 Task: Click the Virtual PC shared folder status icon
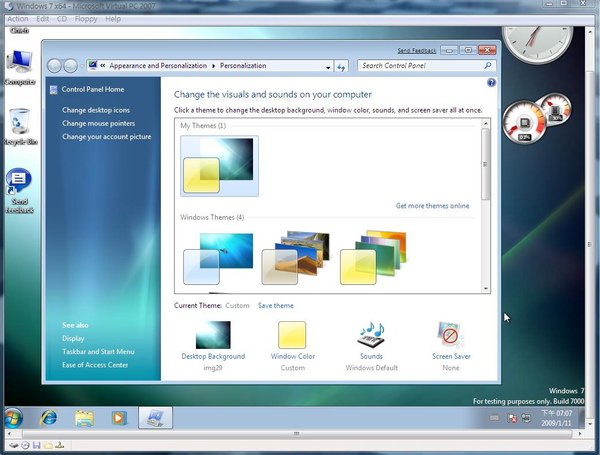click(48, 445)
